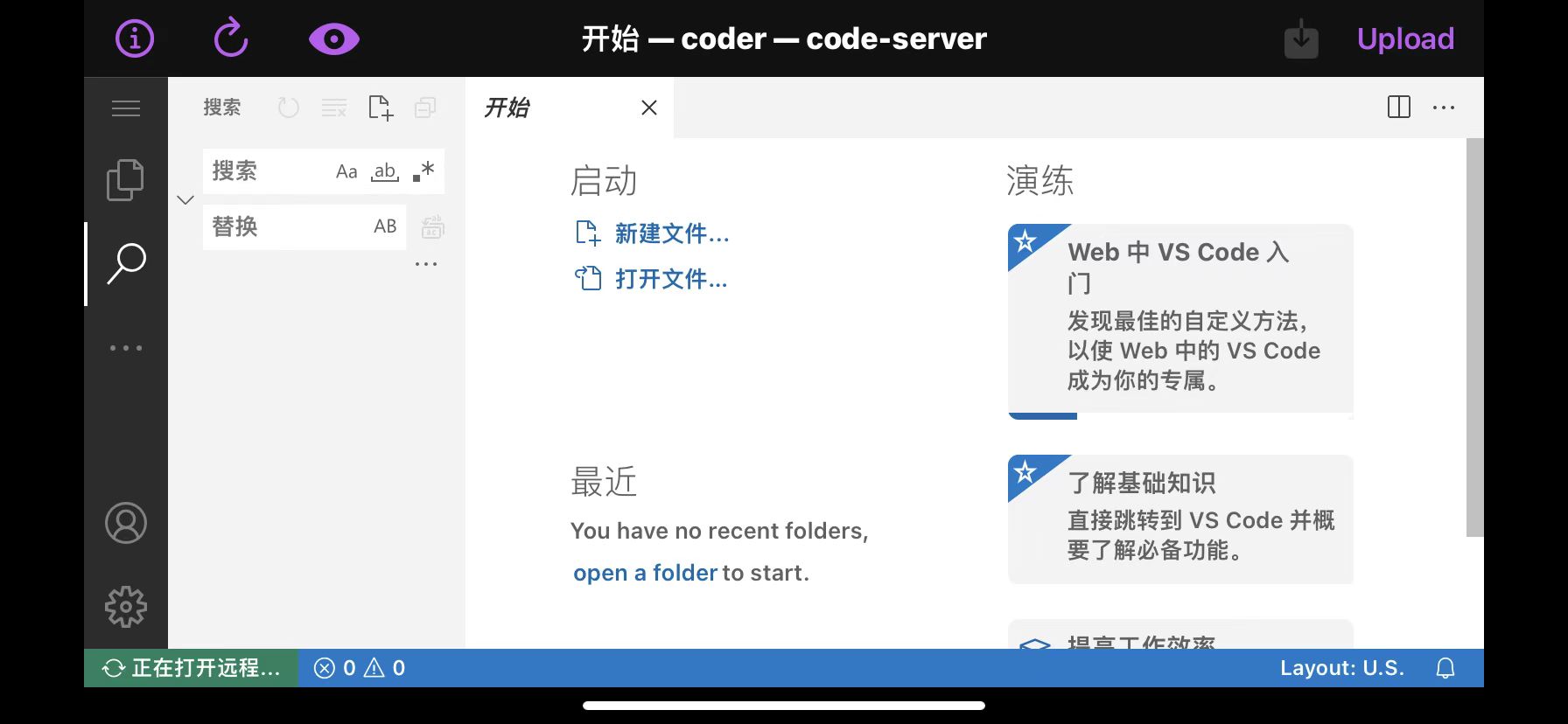Open a new search editor
The width and height of the screenshot is (1568, 724).
[381, 108]
